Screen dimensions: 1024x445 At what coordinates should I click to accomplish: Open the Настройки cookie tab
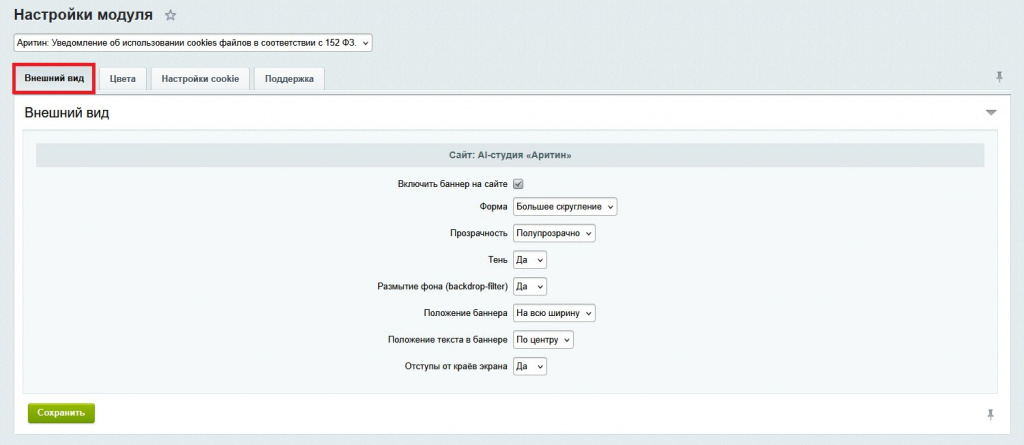click(x=200, y=79)
